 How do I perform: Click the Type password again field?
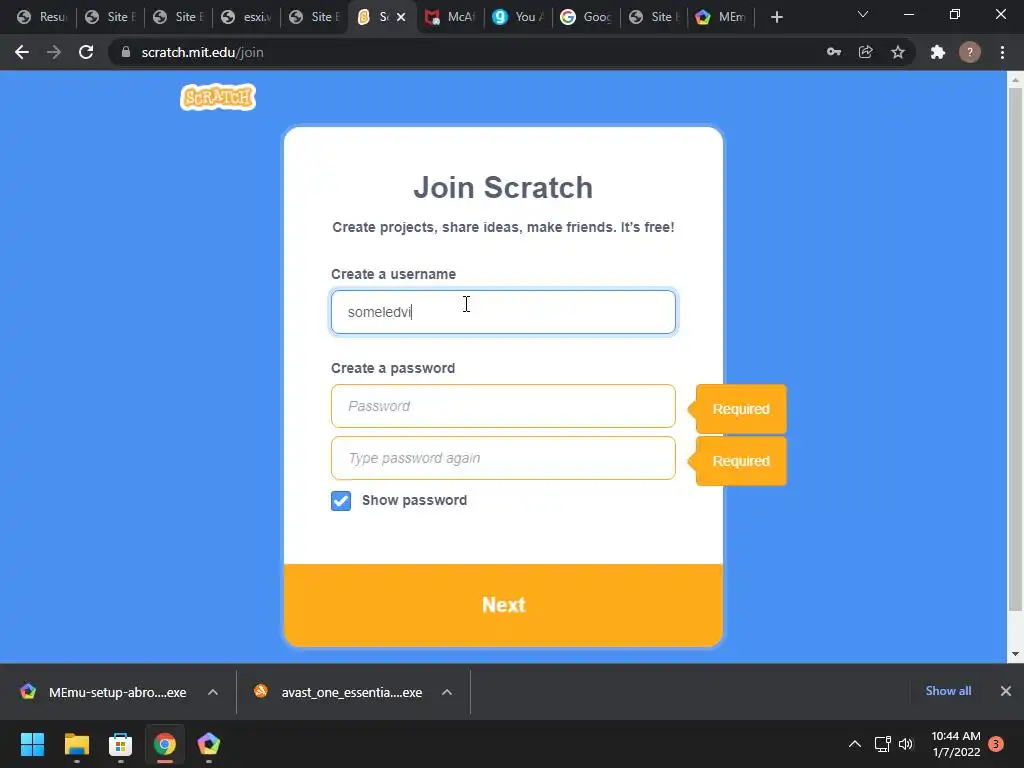503,458
